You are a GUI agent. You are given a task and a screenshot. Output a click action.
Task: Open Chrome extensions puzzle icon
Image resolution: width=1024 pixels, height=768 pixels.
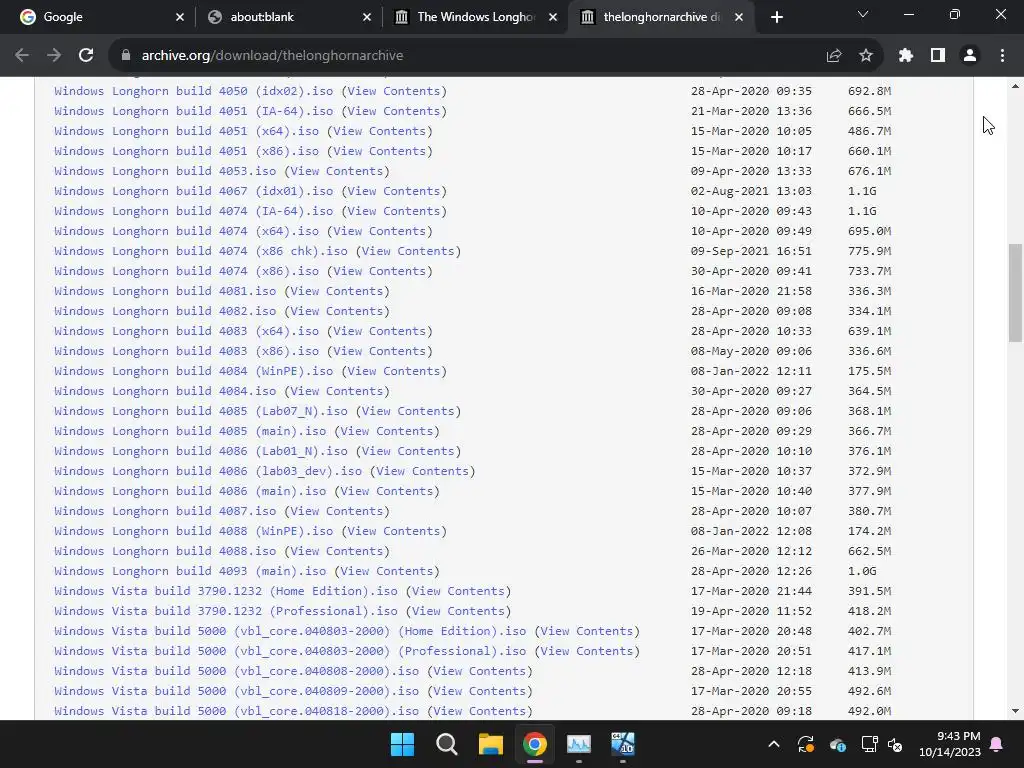coord(905,56)
